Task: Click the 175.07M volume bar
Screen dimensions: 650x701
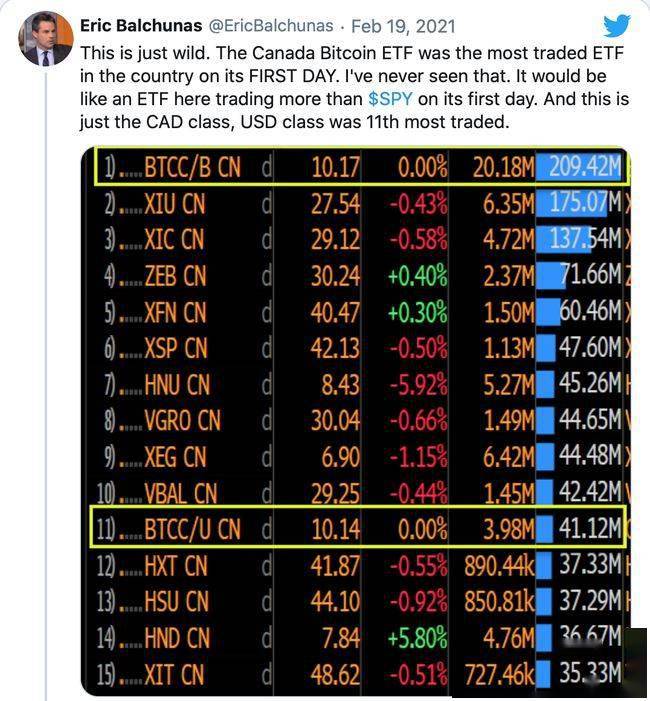Action: click(572, 203)
